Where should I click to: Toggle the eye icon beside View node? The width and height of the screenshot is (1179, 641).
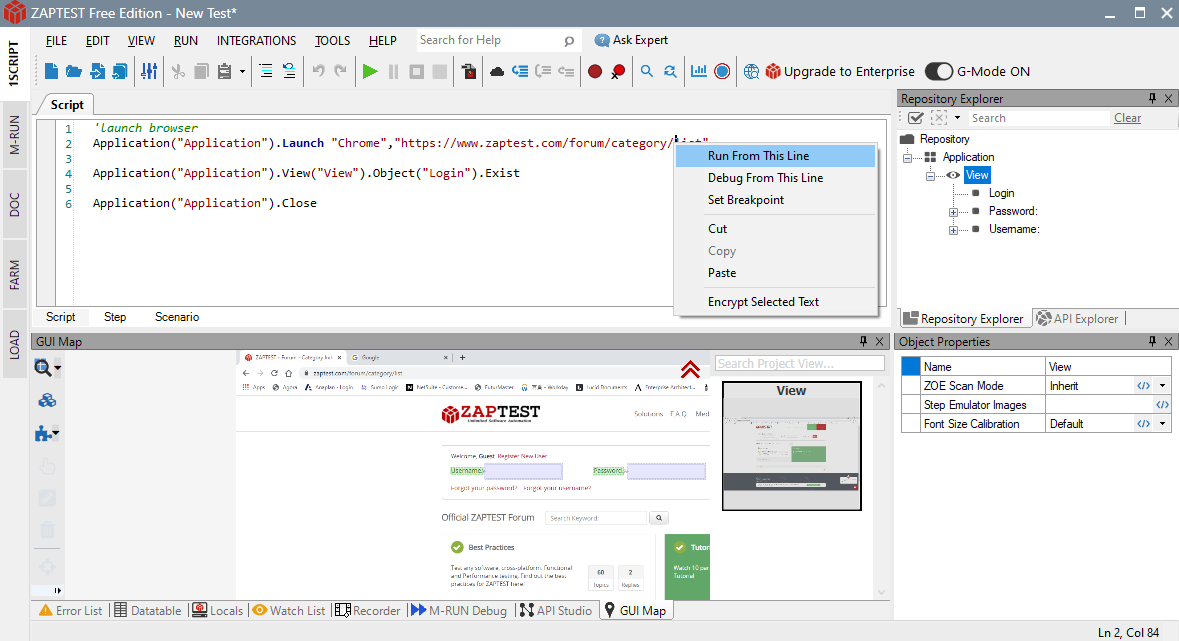[x=953, y=175]
